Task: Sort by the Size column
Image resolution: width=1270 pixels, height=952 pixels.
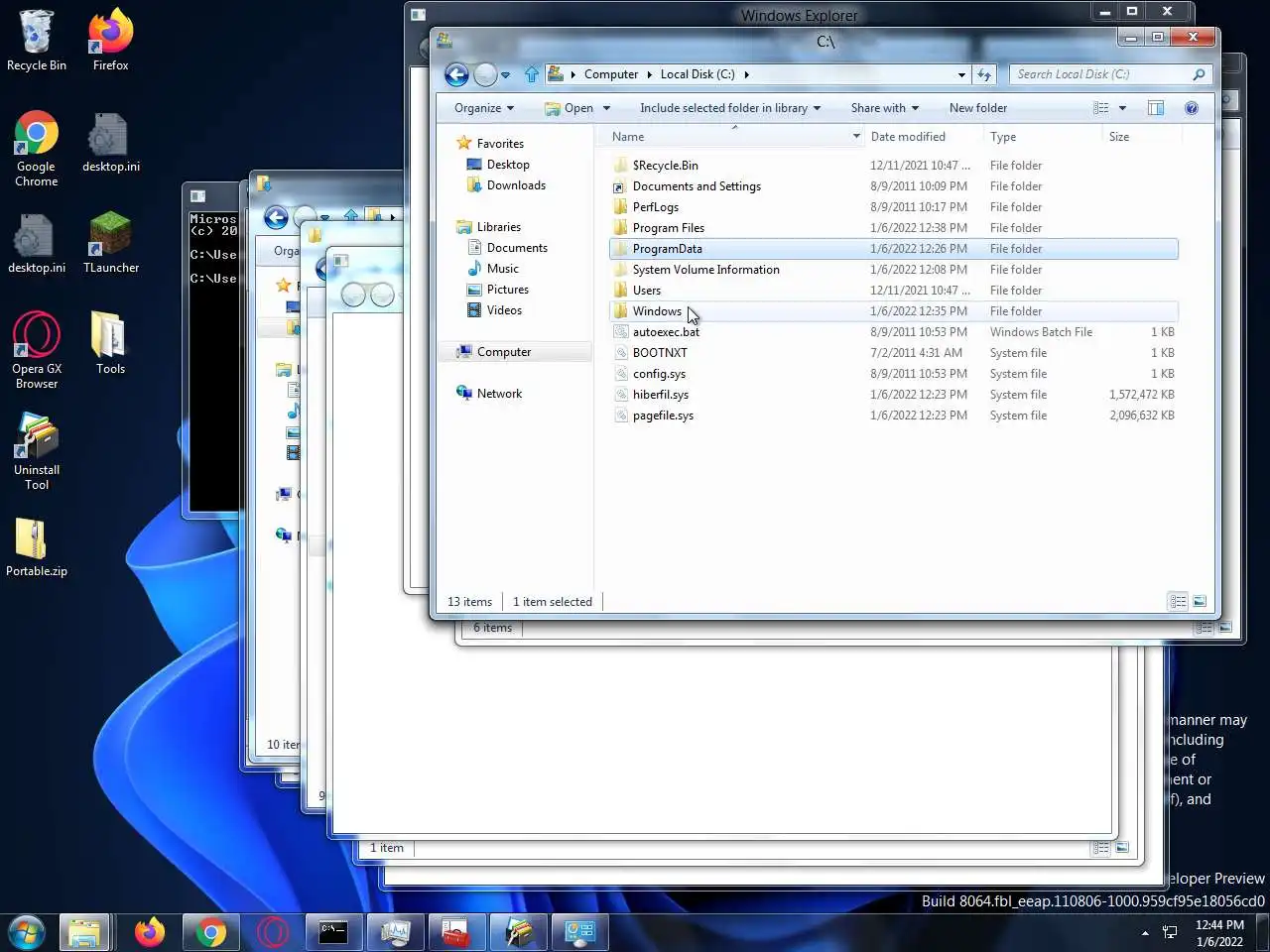Action: [1141, 137]
